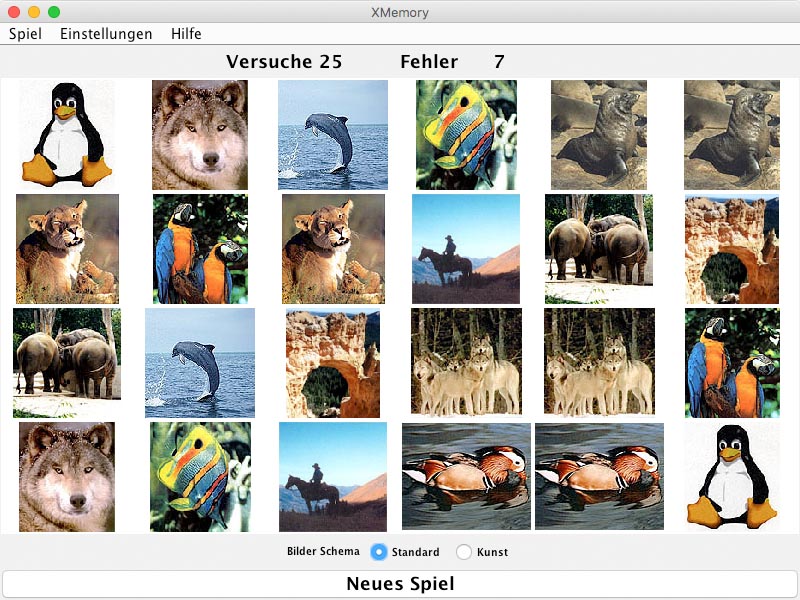Select the mandarin duck card next to the cowboy
The width and height of the screenshot is (800, 600).
point(466,476)
